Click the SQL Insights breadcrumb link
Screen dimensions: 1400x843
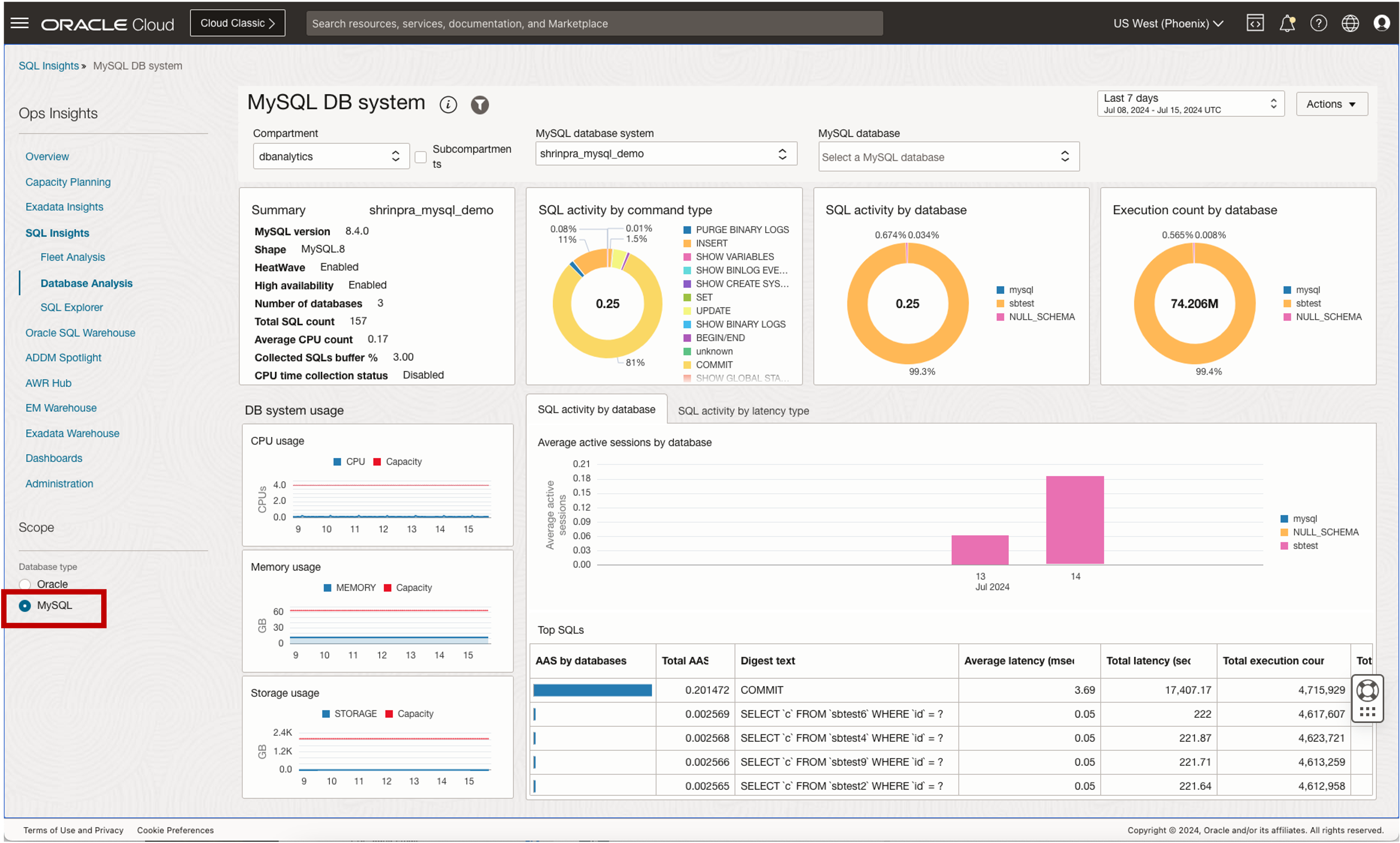tap(48, 65)
